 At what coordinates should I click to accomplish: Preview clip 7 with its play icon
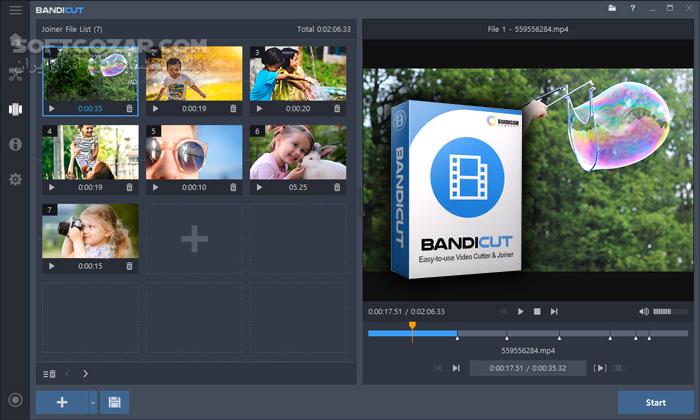[52, 266]
